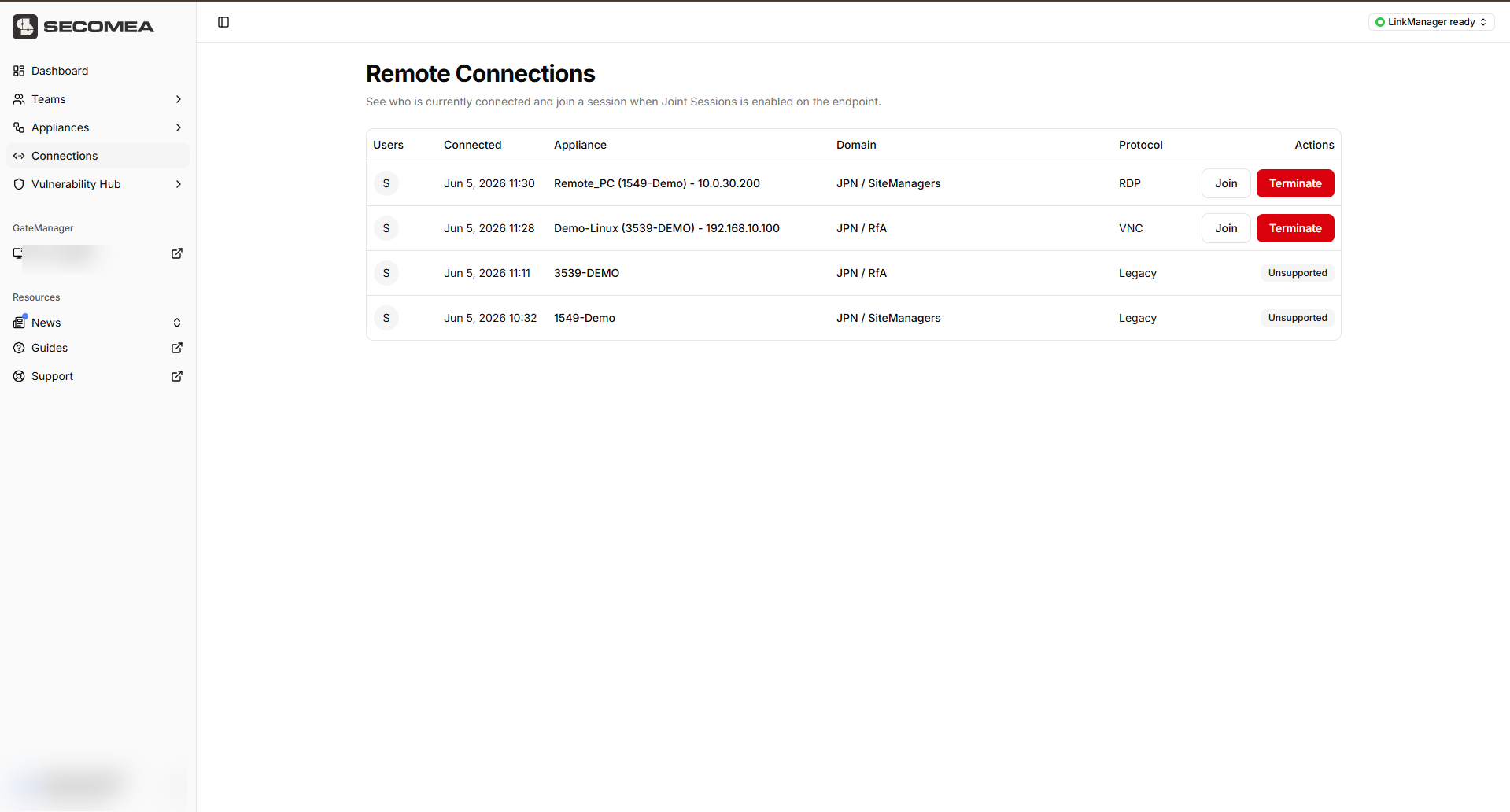Click Jun 5, 2026 11:11 timestamp
This screenshot has width=1510, height=812.
[487, 273]
